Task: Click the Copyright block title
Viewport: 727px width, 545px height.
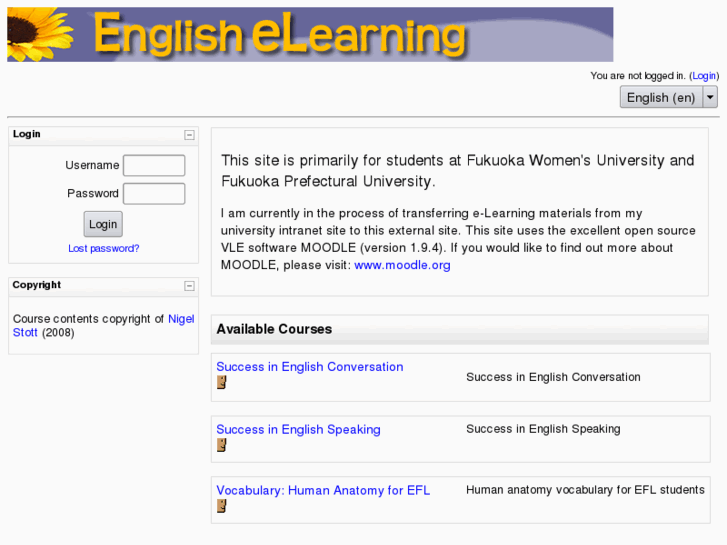Action: coord(37,285)
